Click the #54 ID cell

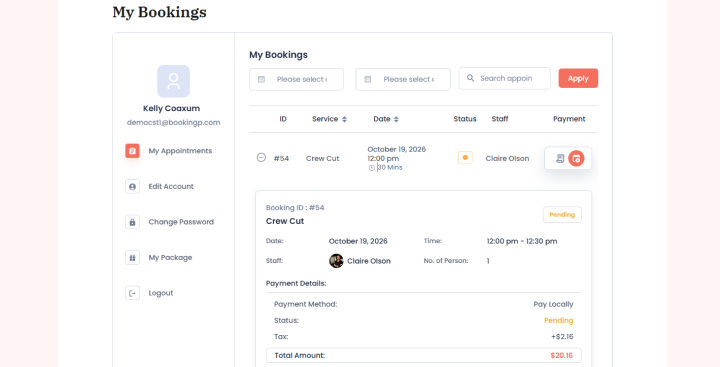click(281, 158)
